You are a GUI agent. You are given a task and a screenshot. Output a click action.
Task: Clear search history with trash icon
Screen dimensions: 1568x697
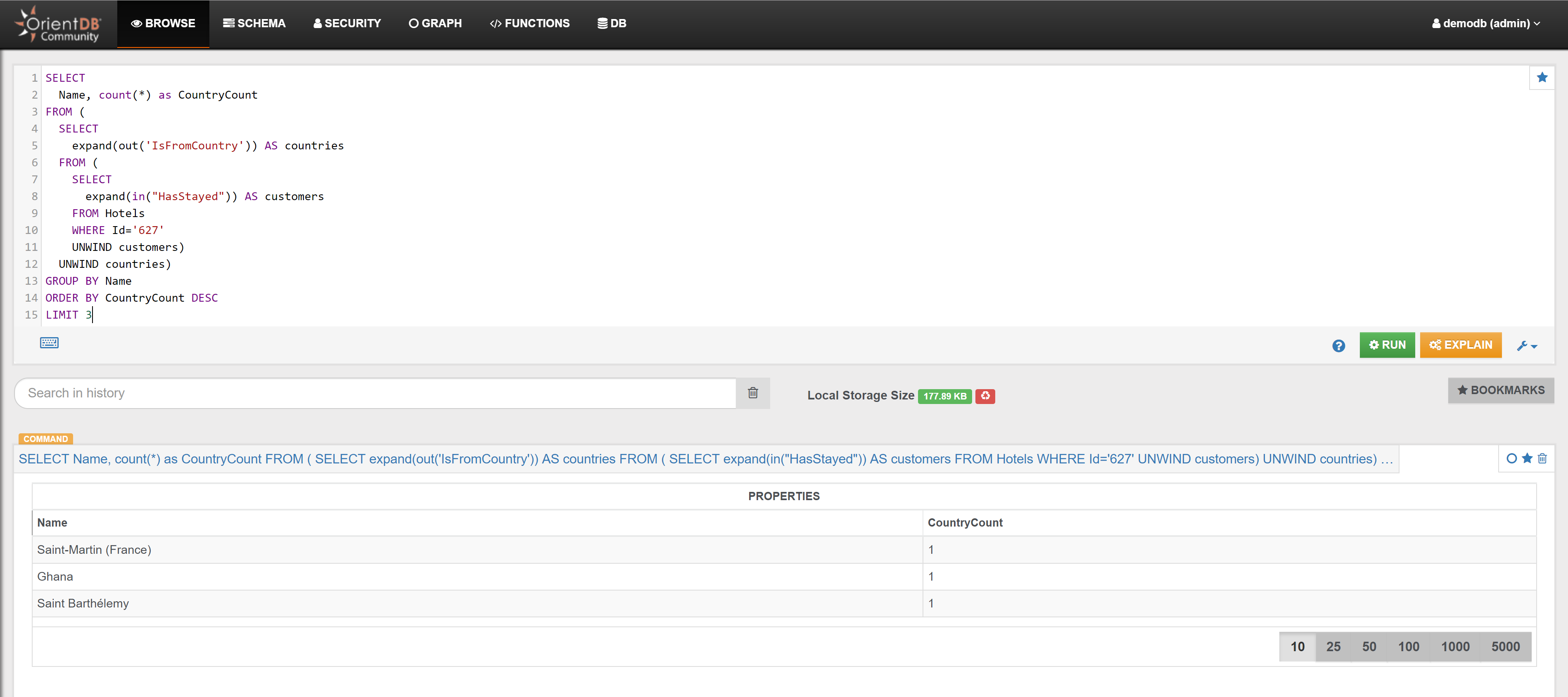tap(753, 393)
